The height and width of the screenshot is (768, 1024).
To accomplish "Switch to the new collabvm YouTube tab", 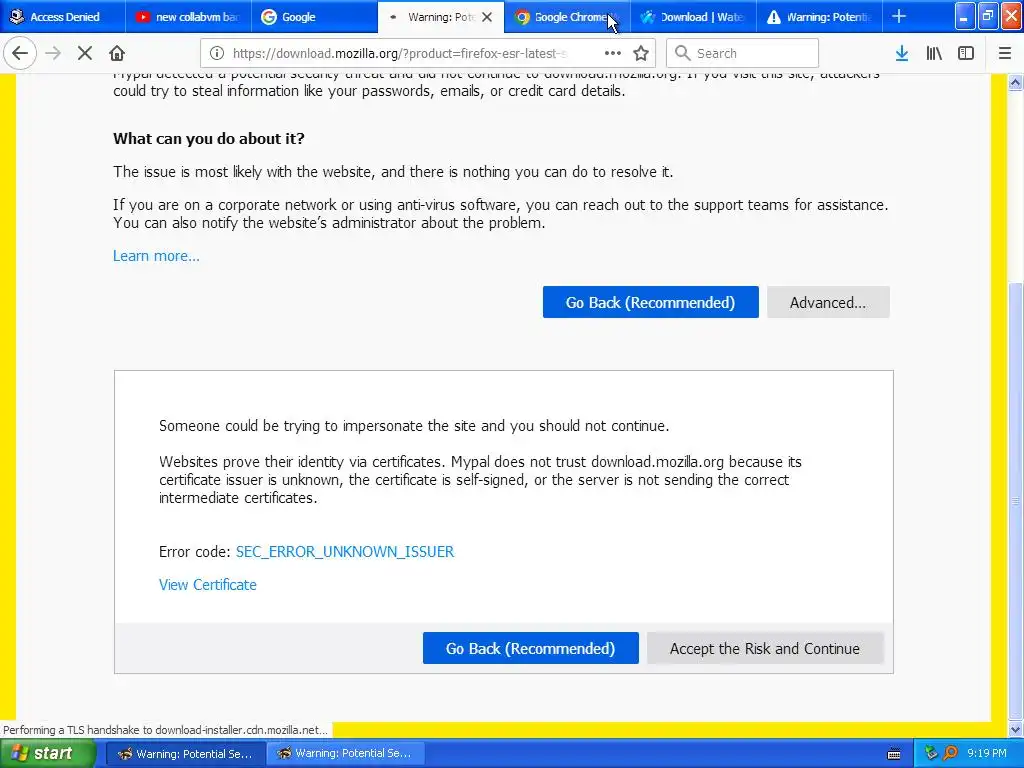I will 189,17.
